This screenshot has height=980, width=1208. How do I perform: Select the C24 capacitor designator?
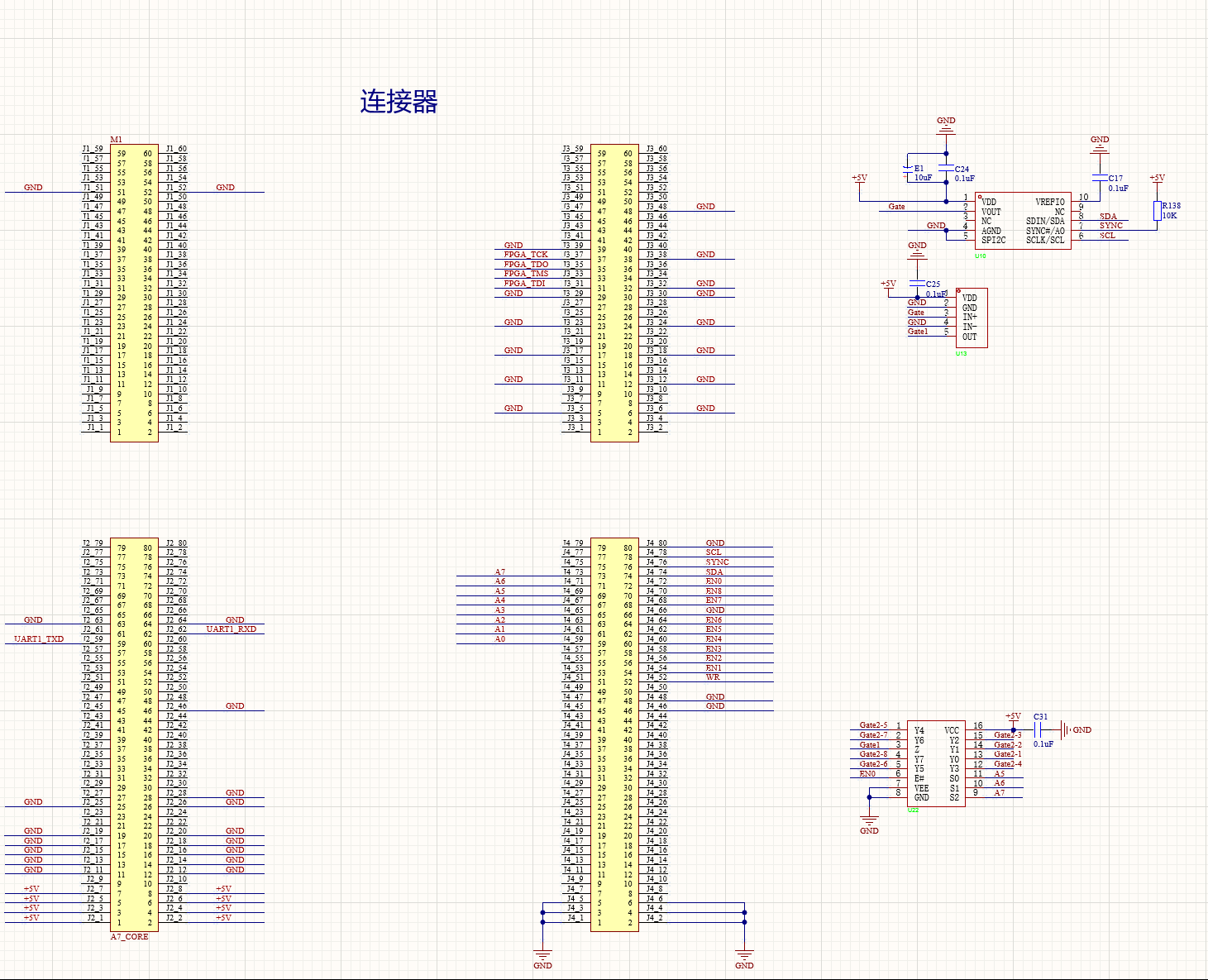point(962,170)
